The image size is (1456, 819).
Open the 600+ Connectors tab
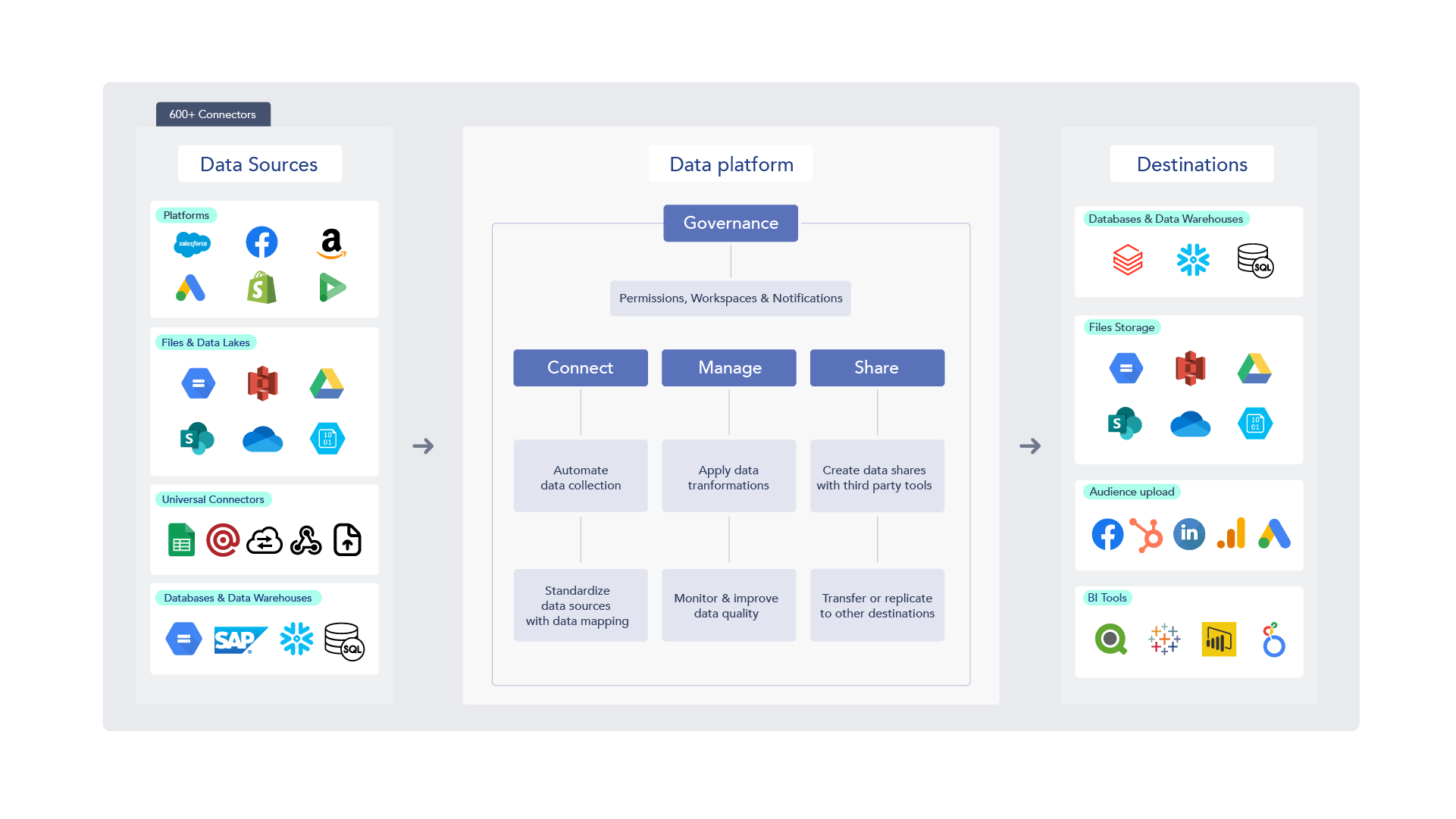coord(213,114)
